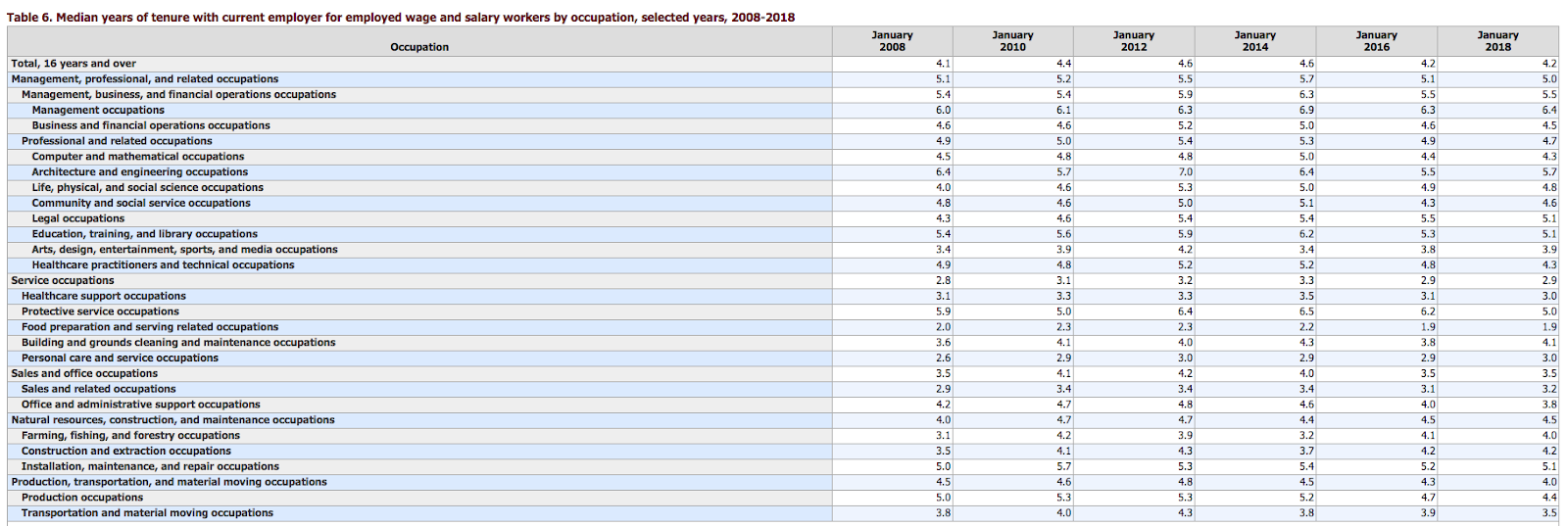The image size is (1568, 526).
Task: Select 'Business and financial operations occupations' row label
Action: point(151,125)
